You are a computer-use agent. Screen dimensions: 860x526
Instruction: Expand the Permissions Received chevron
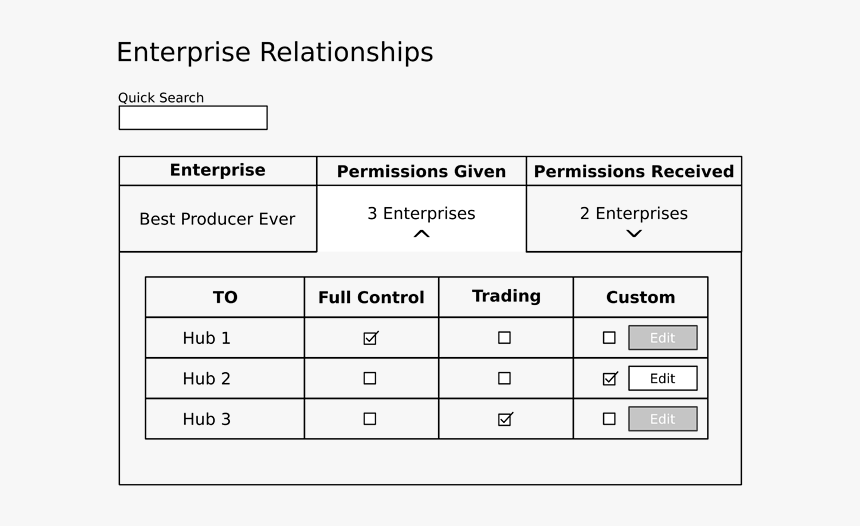coord(633,234)
